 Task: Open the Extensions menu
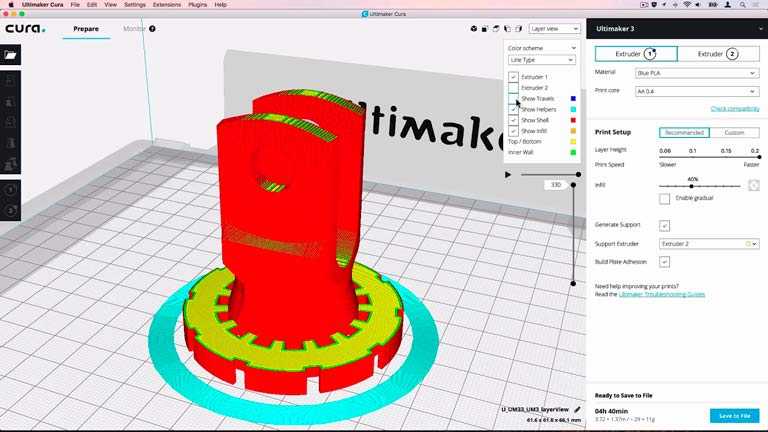coord(167,4)
